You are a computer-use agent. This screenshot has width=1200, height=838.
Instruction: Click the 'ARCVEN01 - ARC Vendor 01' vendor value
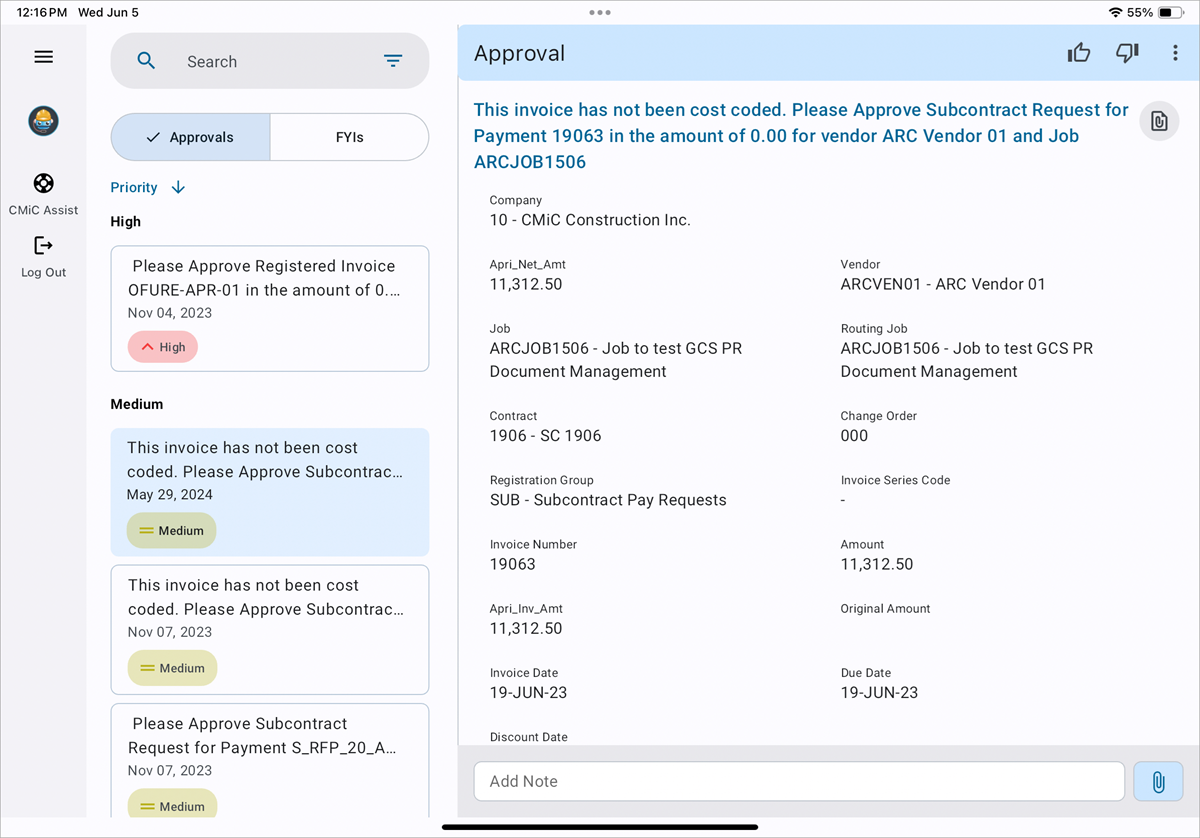click(x=943, y=284)
